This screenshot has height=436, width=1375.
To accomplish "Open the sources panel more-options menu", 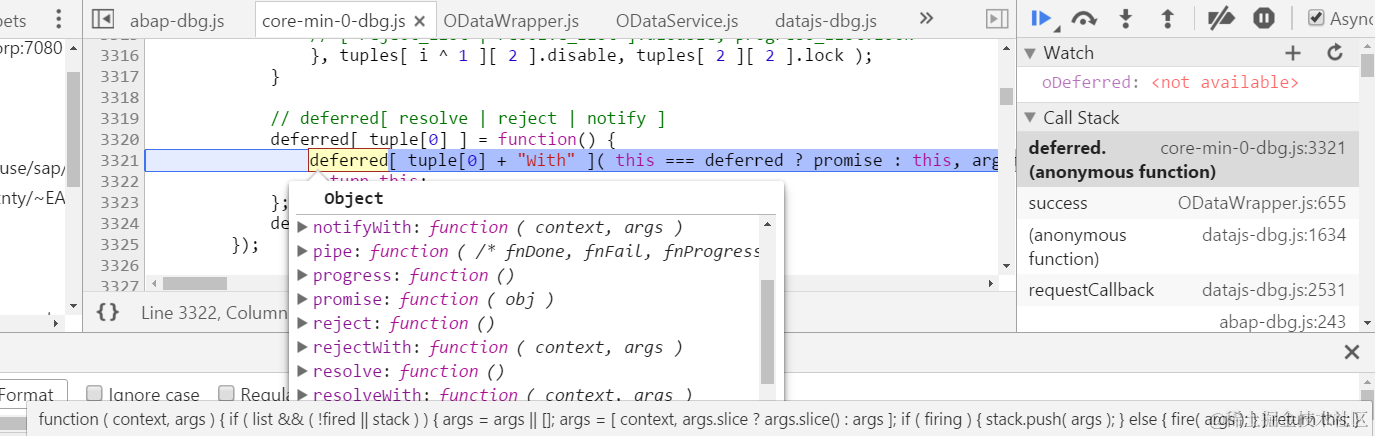I will 58,19.
